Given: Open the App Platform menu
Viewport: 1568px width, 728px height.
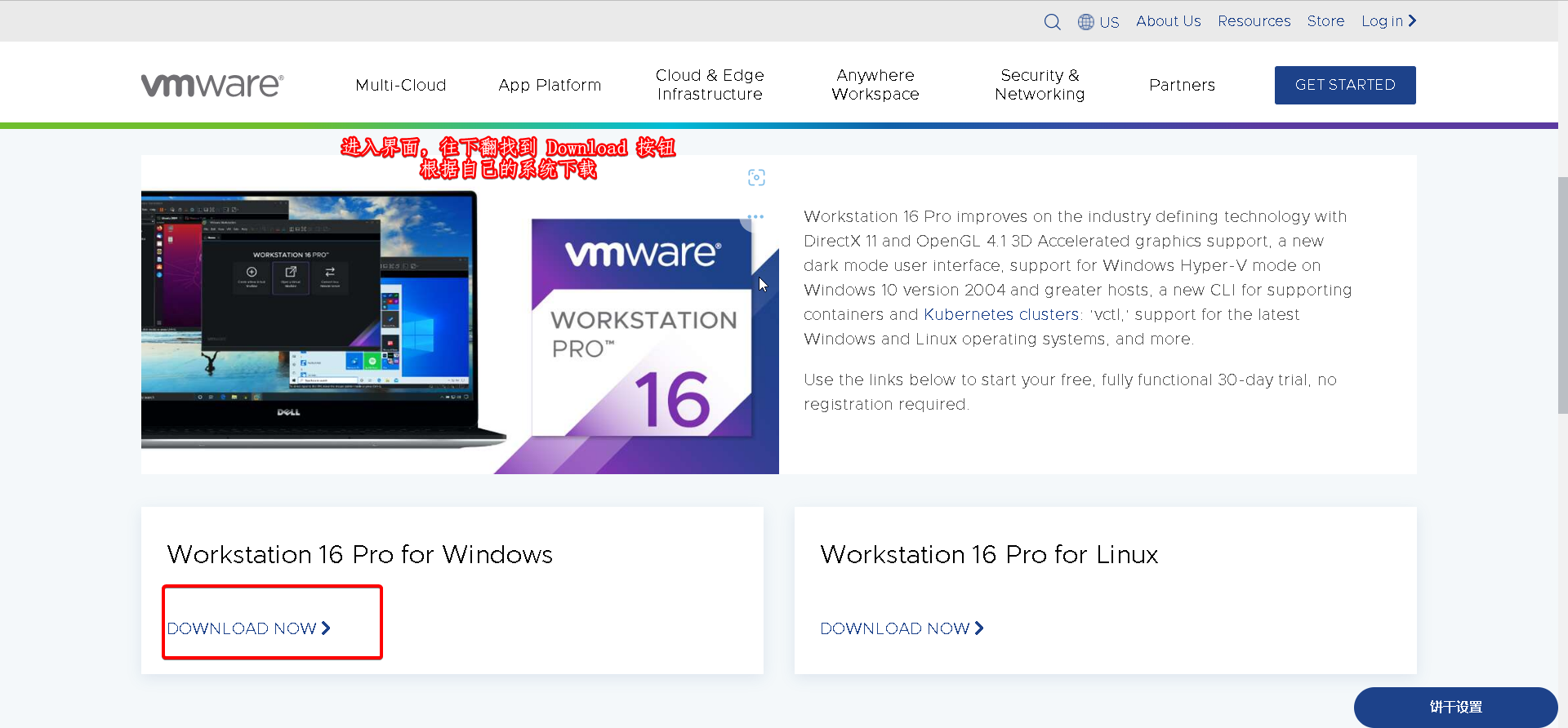Looking at the screenshot, I should 550,85.
